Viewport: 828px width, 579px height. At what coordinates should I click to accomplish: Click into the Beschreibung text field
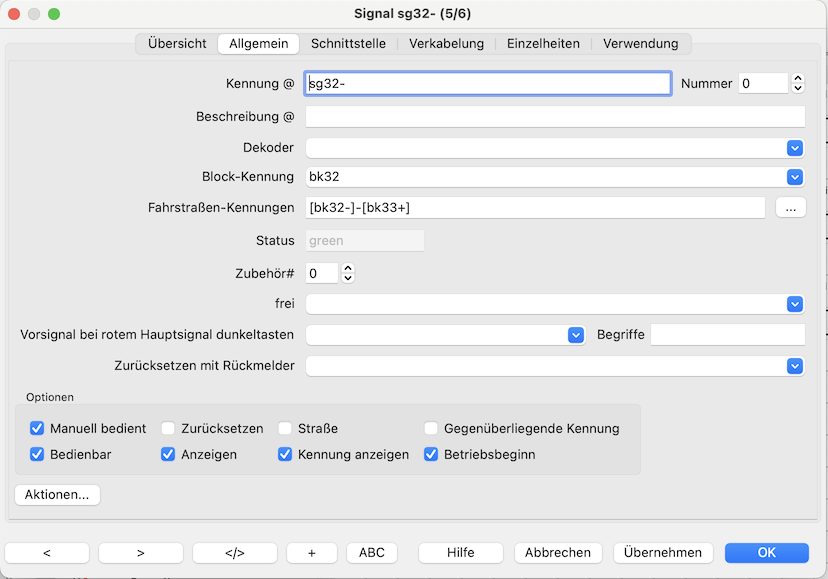click(x=554, y=117)
